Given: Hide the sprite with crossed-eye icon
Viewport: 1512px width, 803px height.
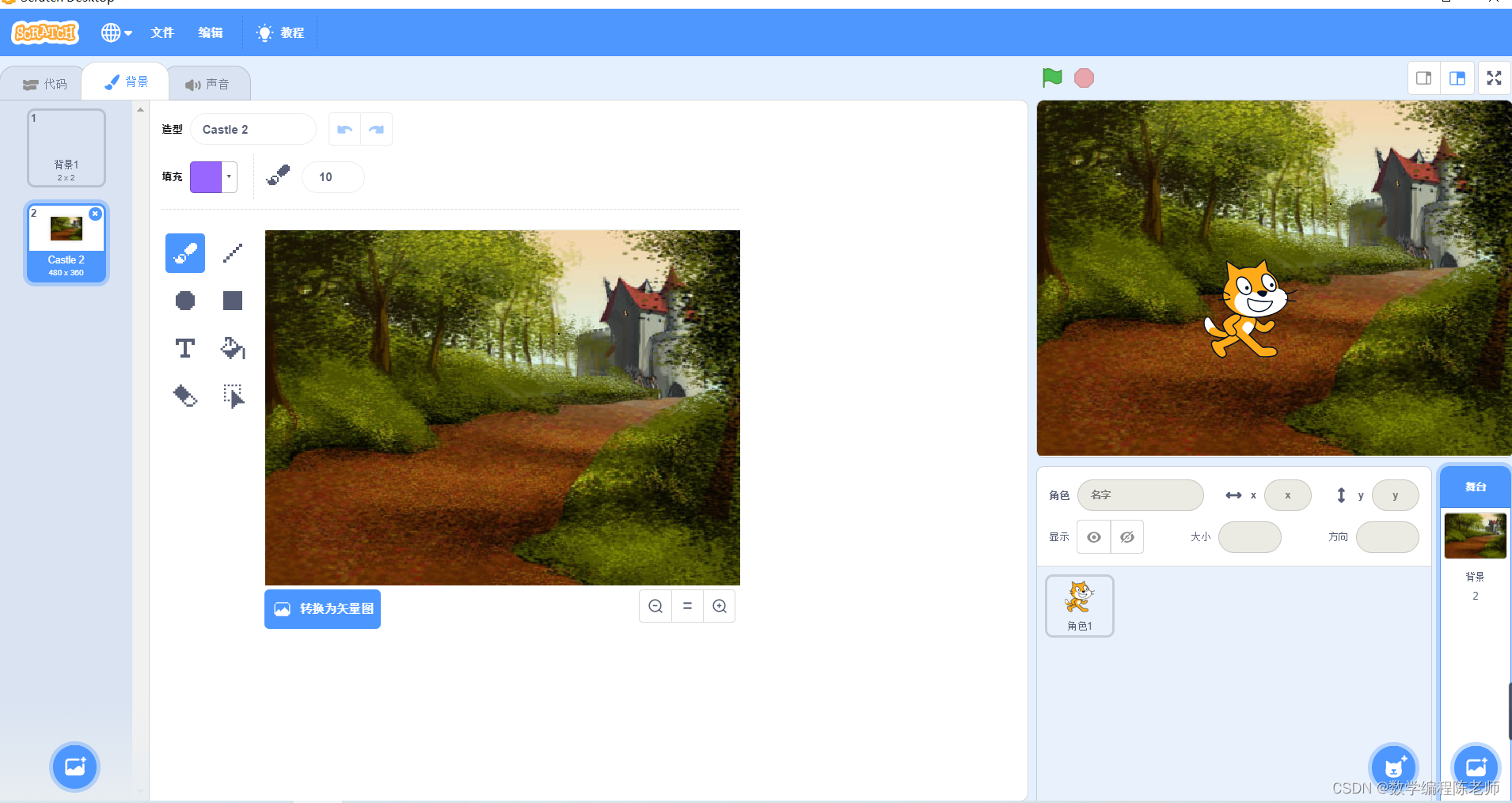Looking at the screenshot, I should click(x=1127, y=537).
